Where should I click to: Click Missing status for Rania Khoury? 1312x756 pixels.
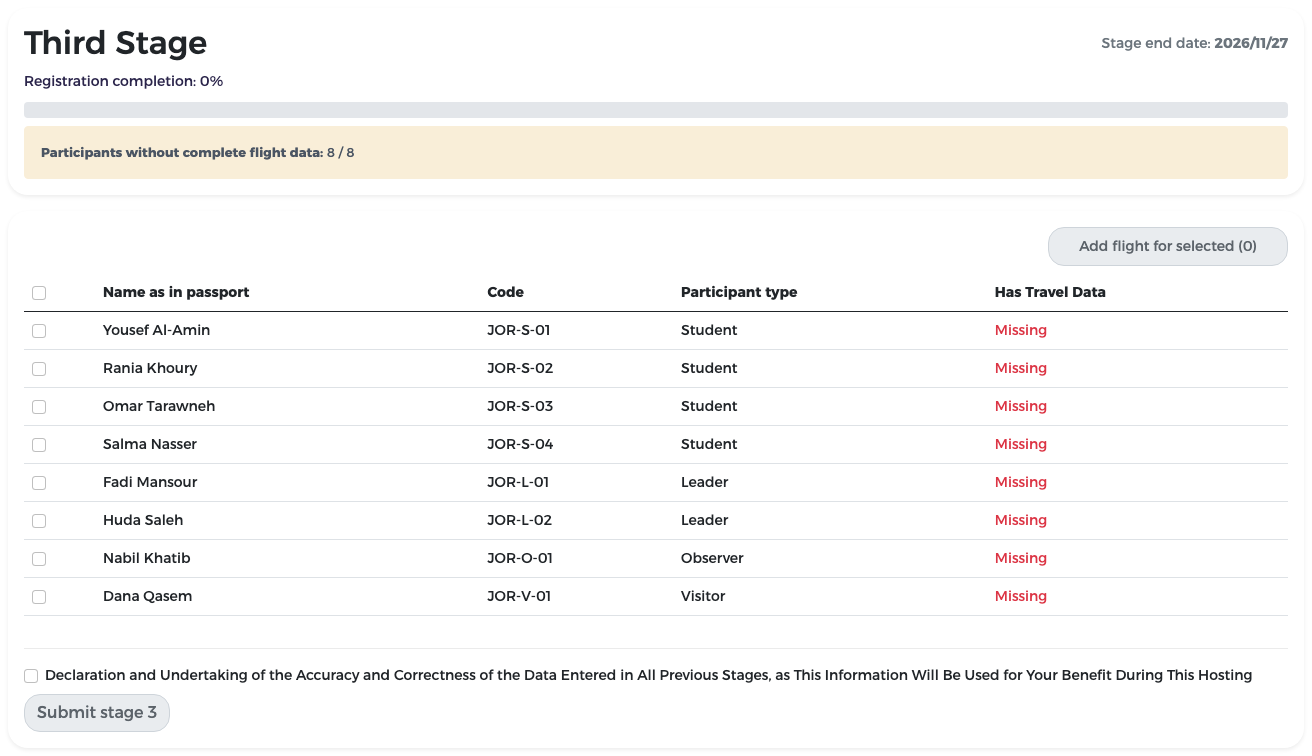(1021, 368)
